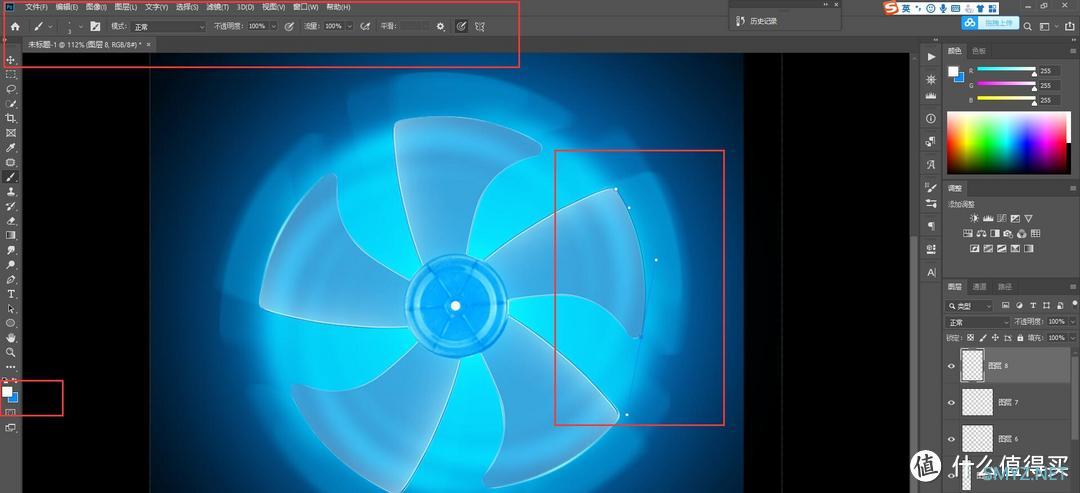Select the Lasso tool
The width and height of the screenshot is (1080, 493).
coord(11,90)
